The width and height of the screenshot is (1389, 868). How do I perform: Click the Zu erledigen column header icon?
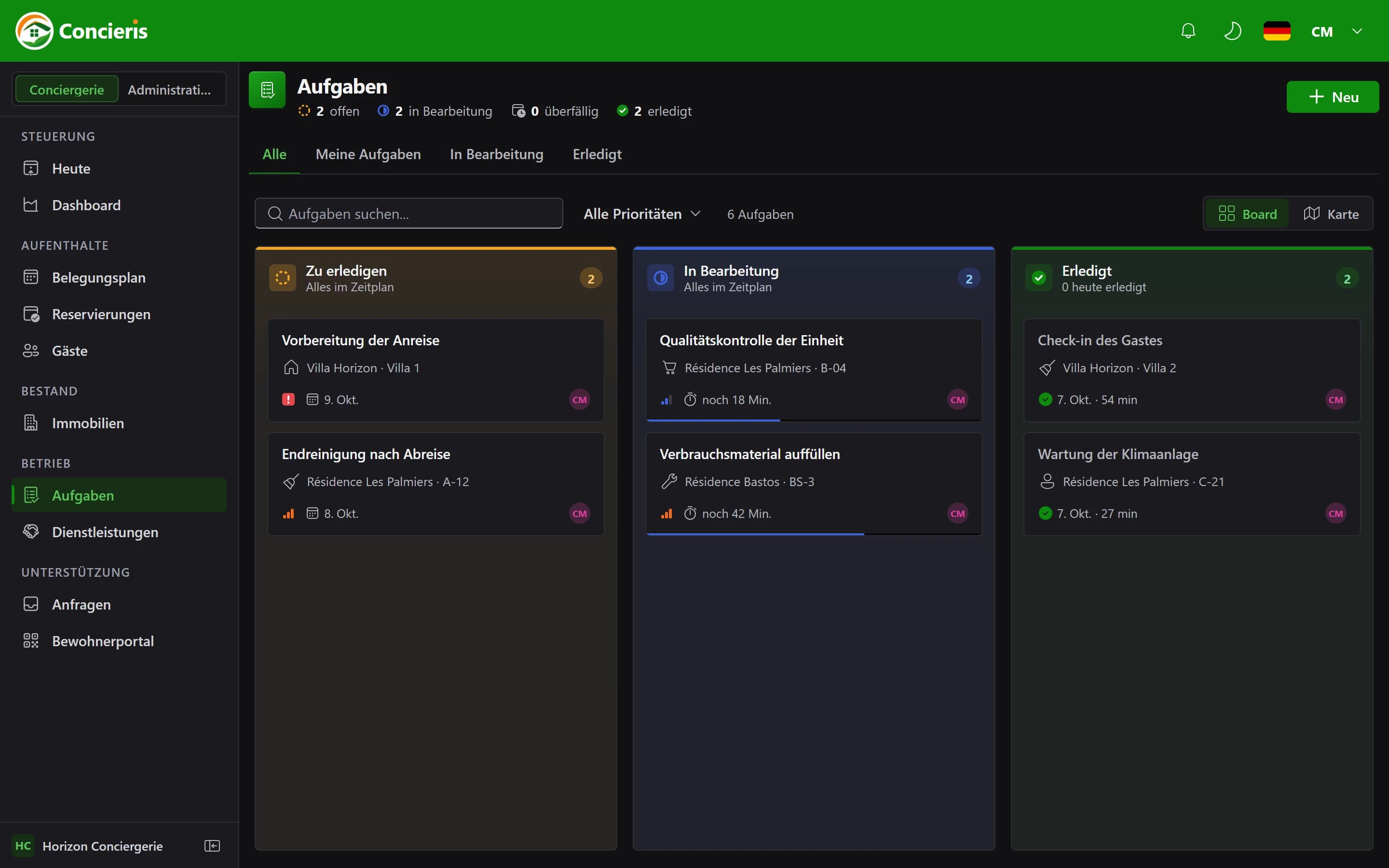(283, 278)
